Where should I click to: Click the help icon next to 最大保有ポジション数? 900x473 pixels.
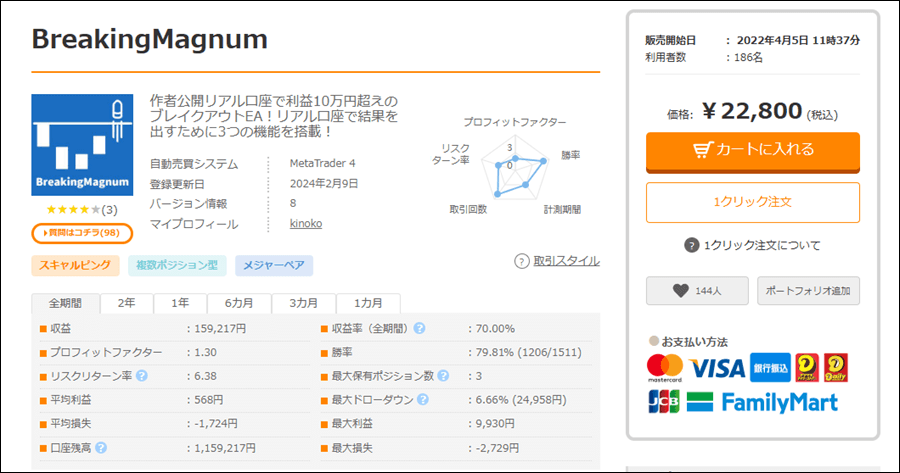(x=443, y=375)
